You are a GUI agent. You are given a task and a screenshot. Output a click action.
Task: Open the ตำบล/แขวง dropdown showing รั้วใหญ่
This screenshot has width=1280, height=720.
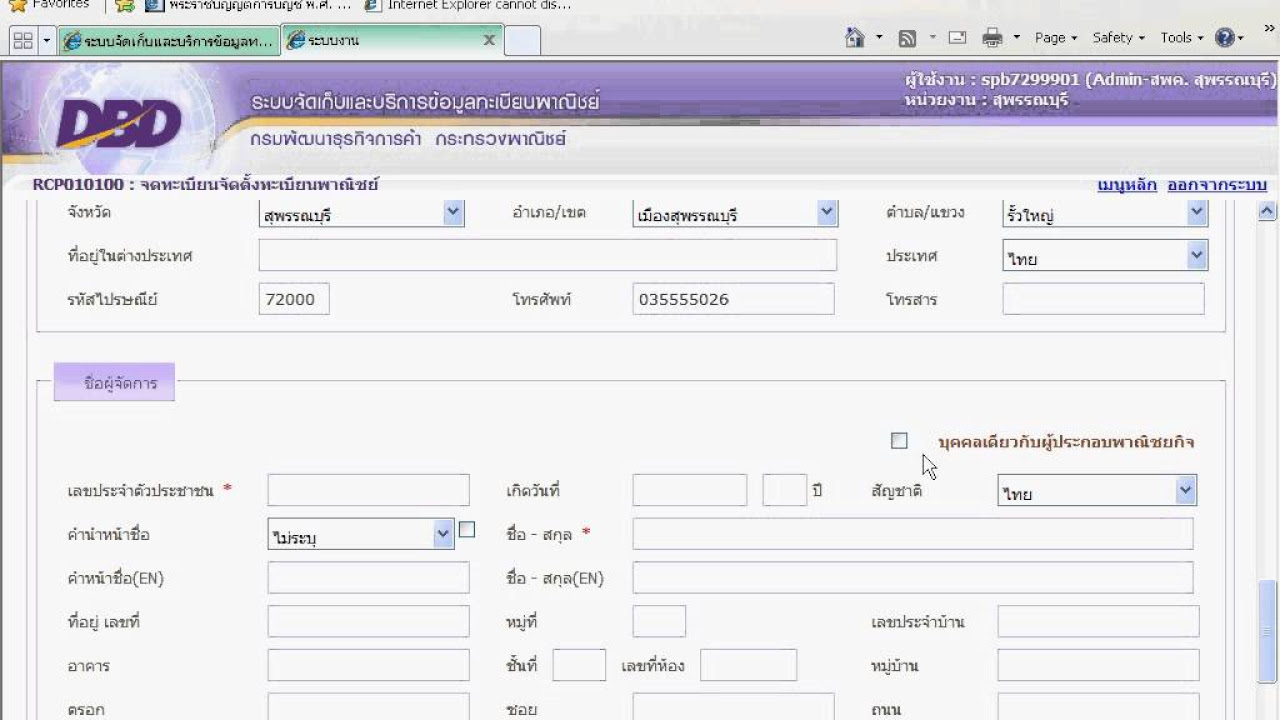point(1105,213)
